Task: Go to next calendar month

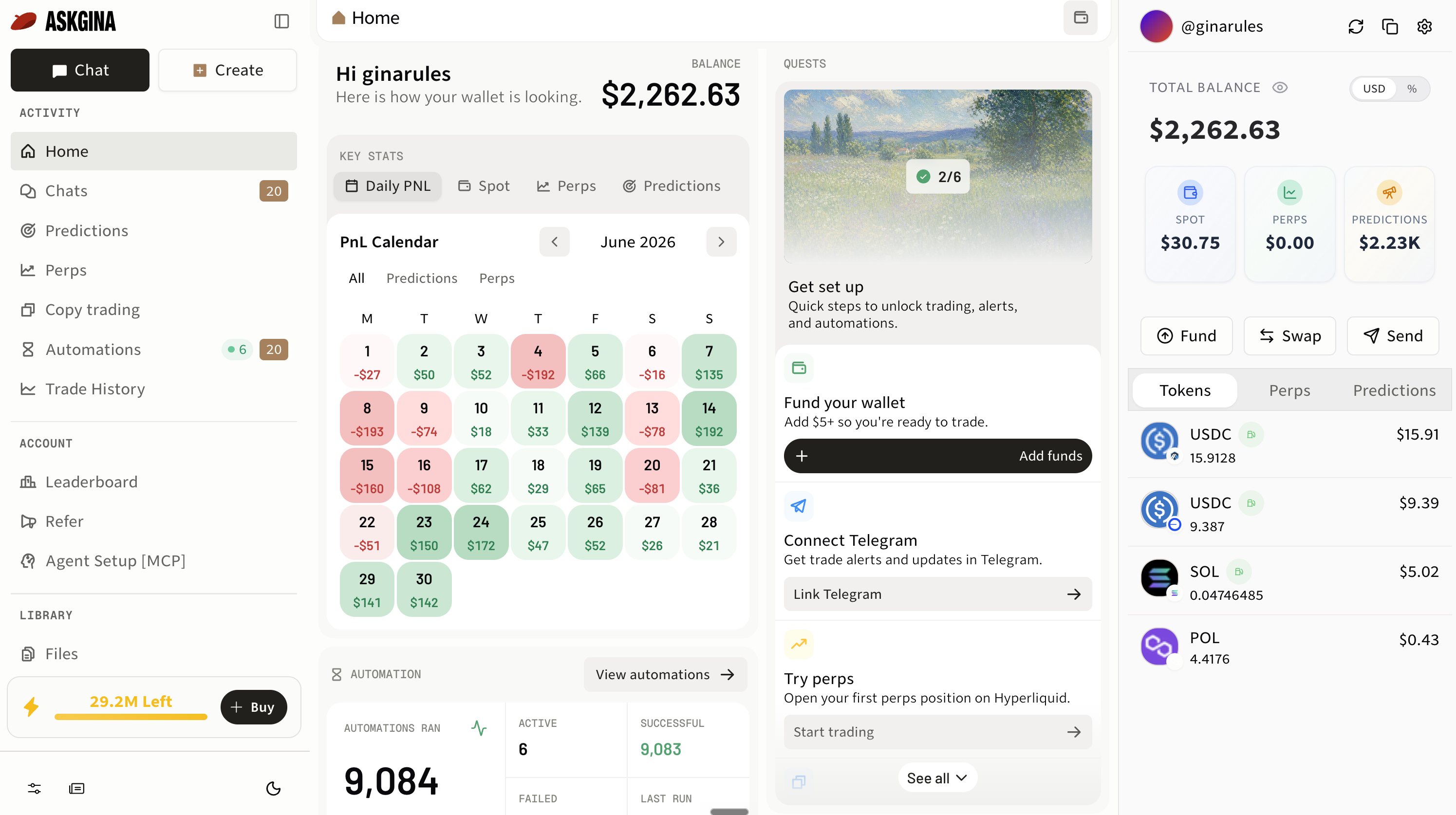Action: (721, 242)
